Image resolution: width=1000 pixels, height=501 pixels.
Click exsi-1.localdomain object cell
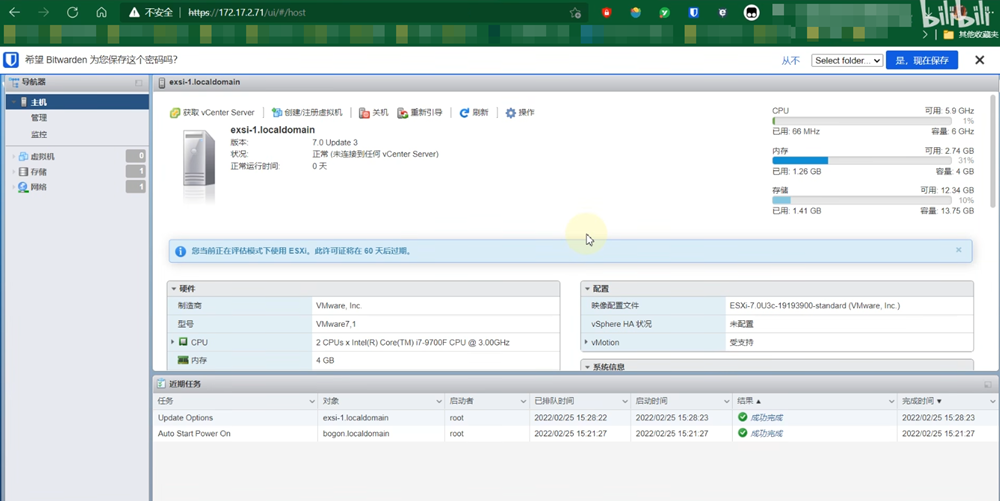point(356,418)
